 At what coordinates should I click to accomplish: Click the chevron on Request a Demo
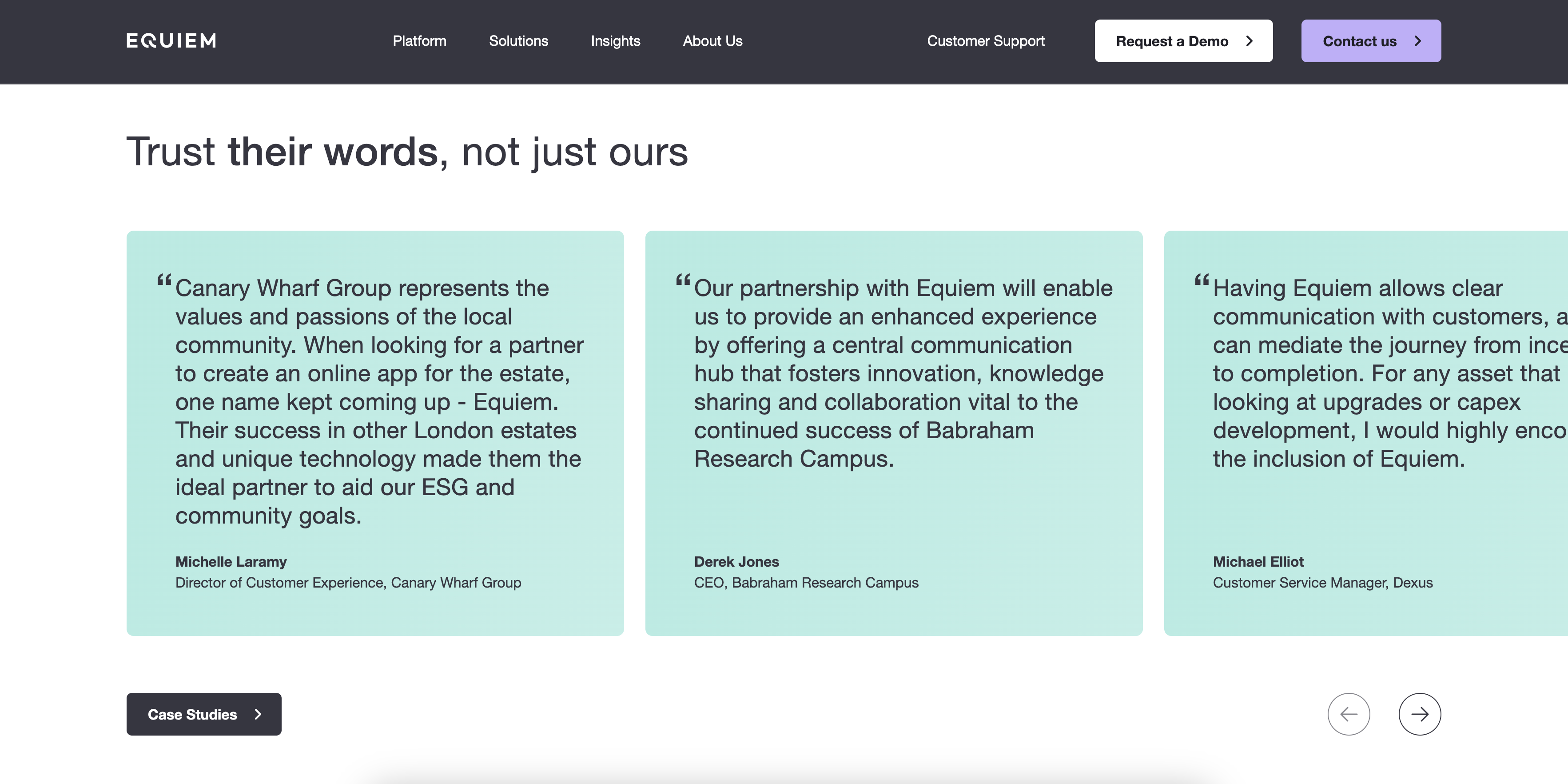tap(1249, 41)
